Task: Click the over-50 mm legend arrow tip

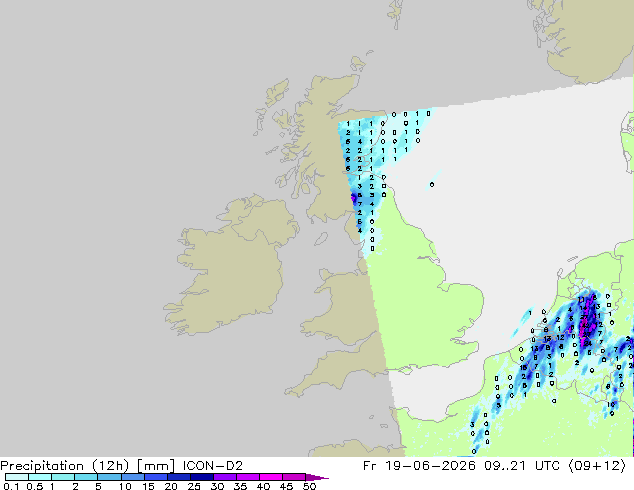Action: 318,477
